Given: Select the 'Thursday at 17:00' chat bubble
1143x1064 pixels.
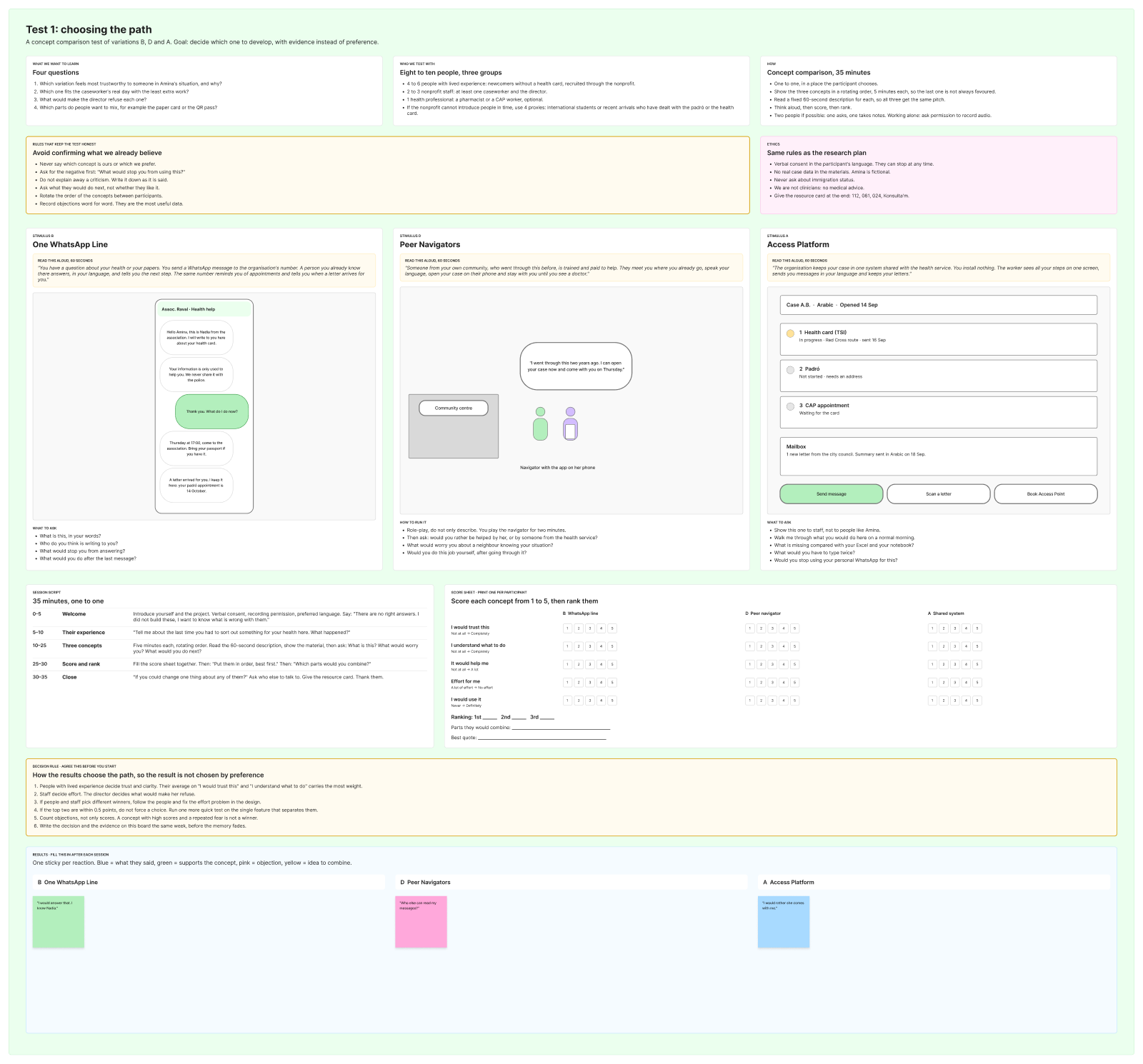Looking at the screenshot, I should [x=196, y=448].
